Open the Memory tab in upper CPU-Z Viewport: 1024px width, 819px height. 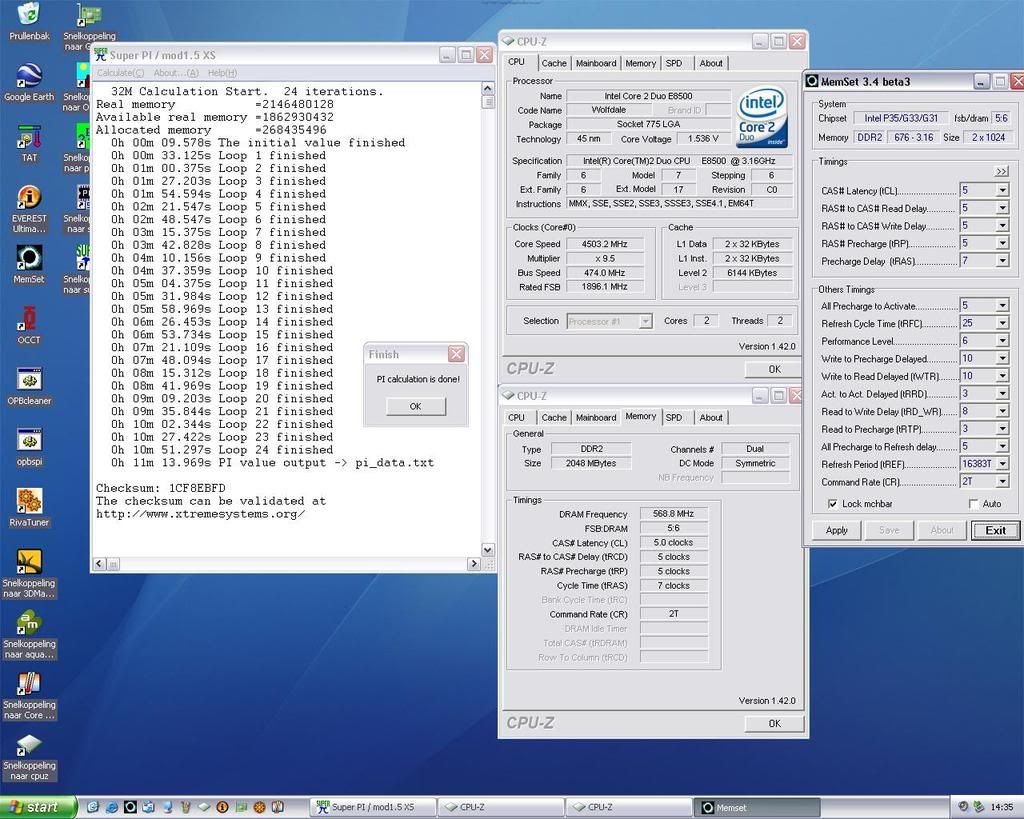640,63
